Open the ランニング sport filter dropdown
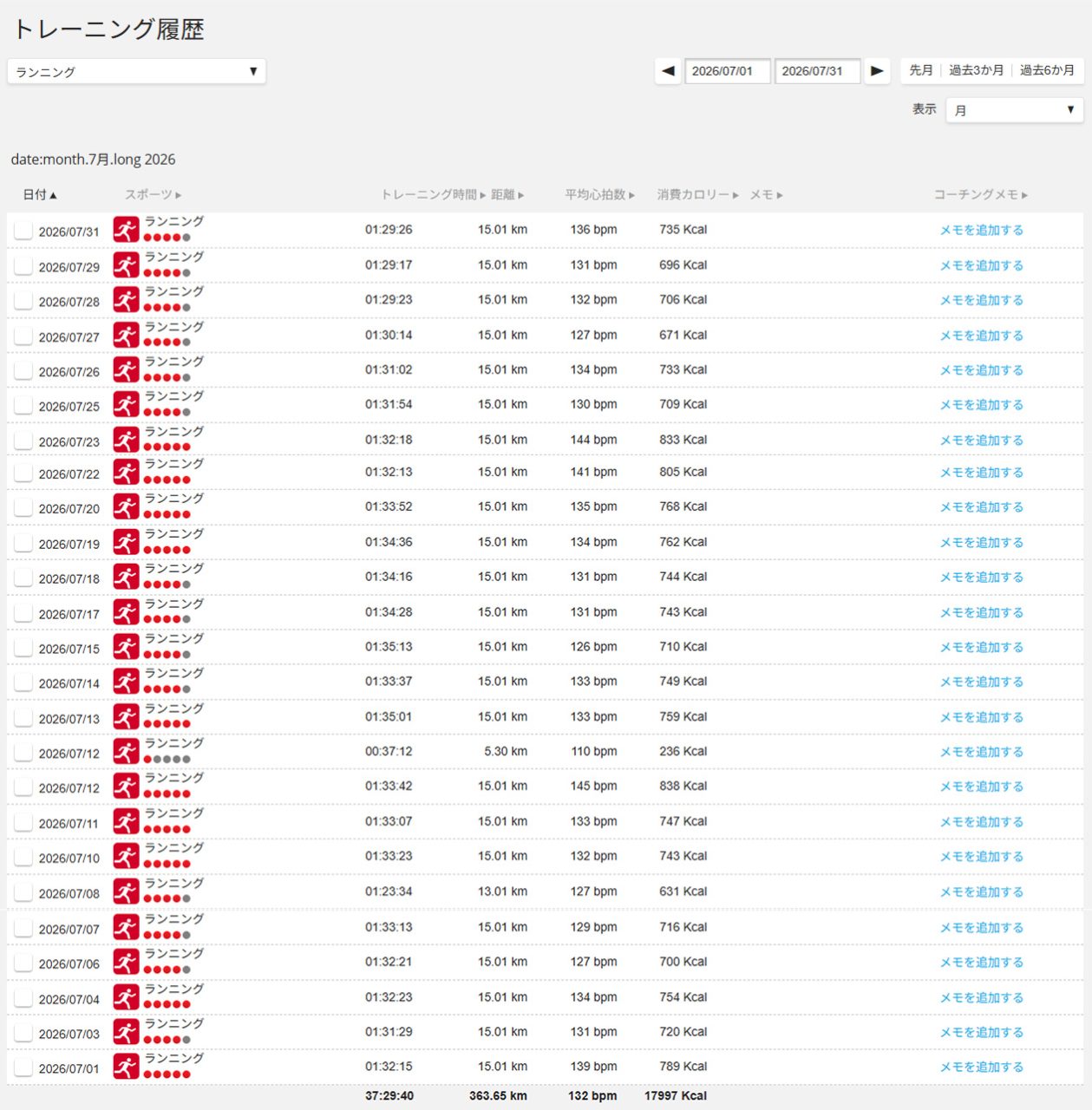This screenshot has width=1092, height=1110. (x=136, y=71)
